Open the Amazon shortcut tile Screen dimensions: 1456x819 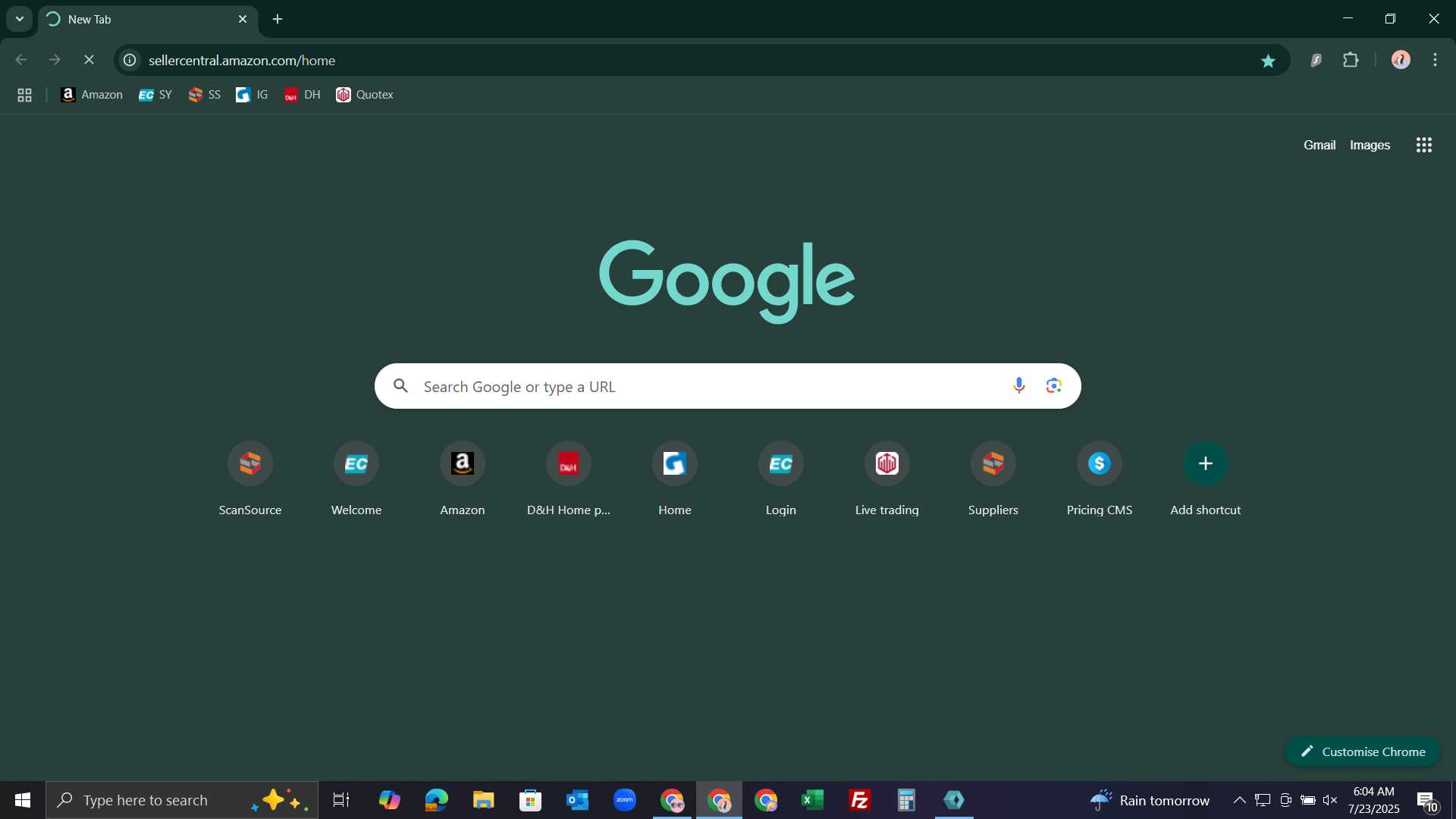coord(463,479)
